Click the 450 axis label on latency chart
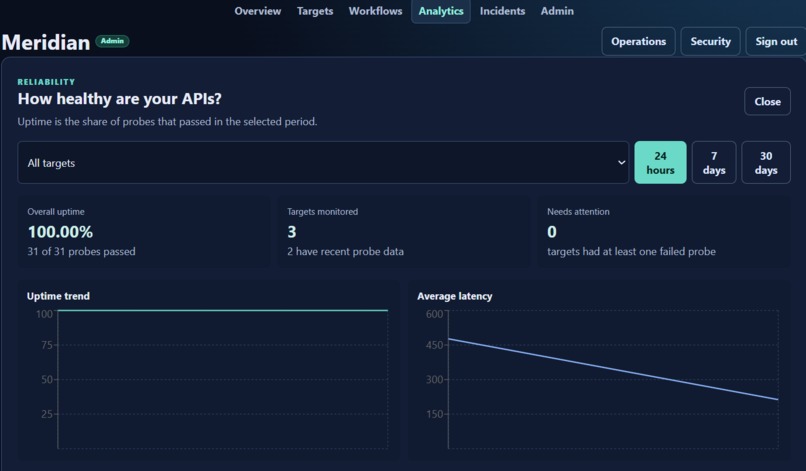 [x=434, y=345]
